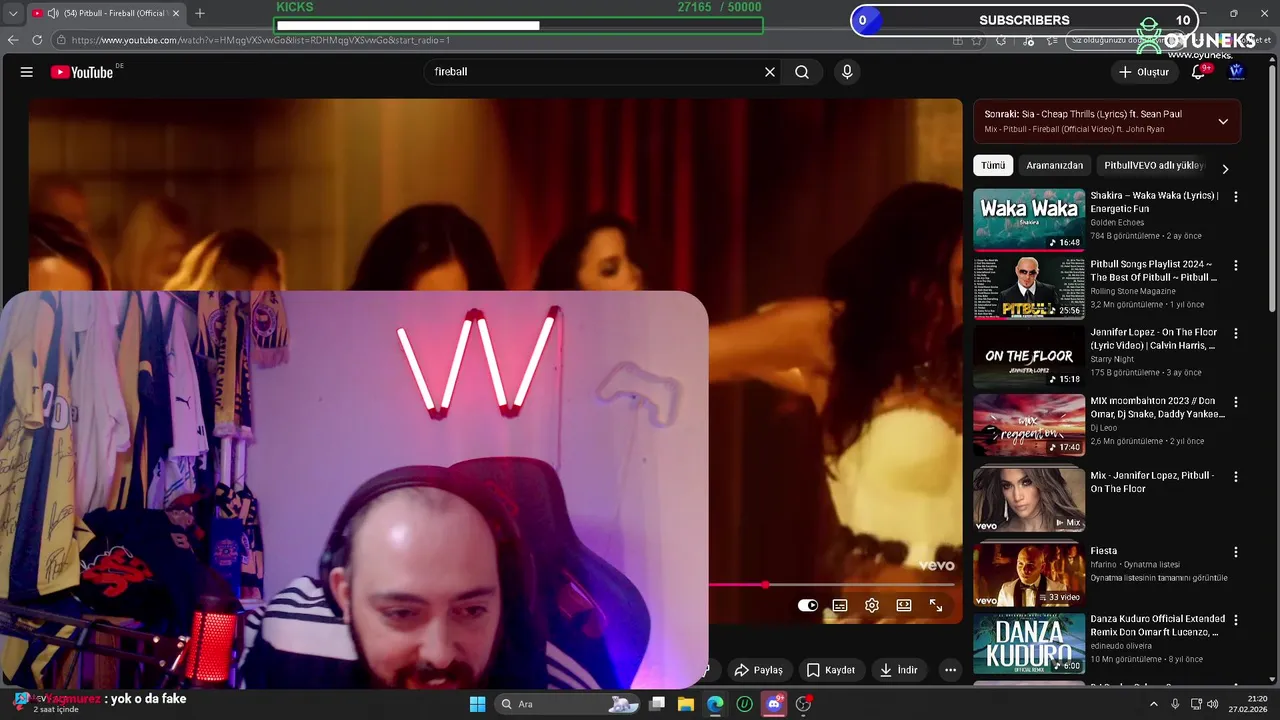This screenshot has height=720, width=1280.
Task: Open Microsoft Edge from taskbar
Action: (x=715, y=704)
